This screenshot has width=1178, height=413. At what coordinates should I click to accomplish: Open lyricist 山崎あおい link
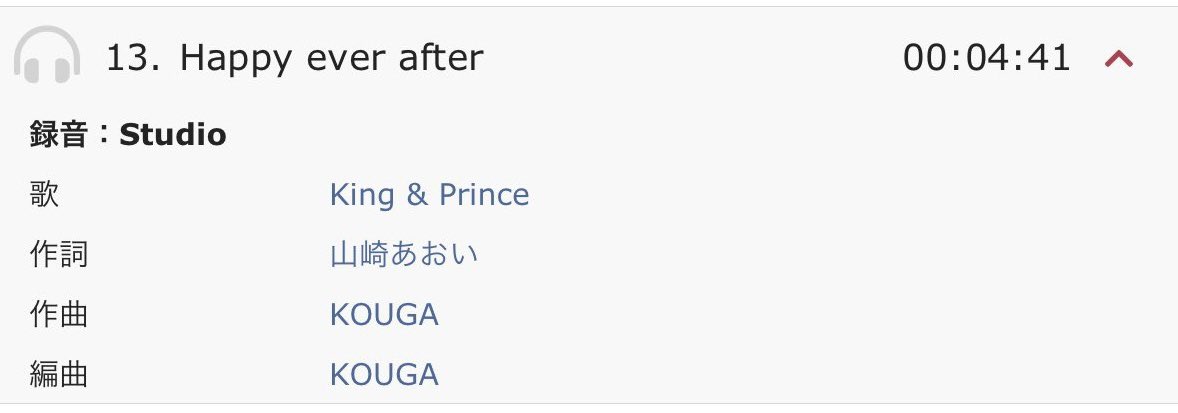[x=404, y=255]
